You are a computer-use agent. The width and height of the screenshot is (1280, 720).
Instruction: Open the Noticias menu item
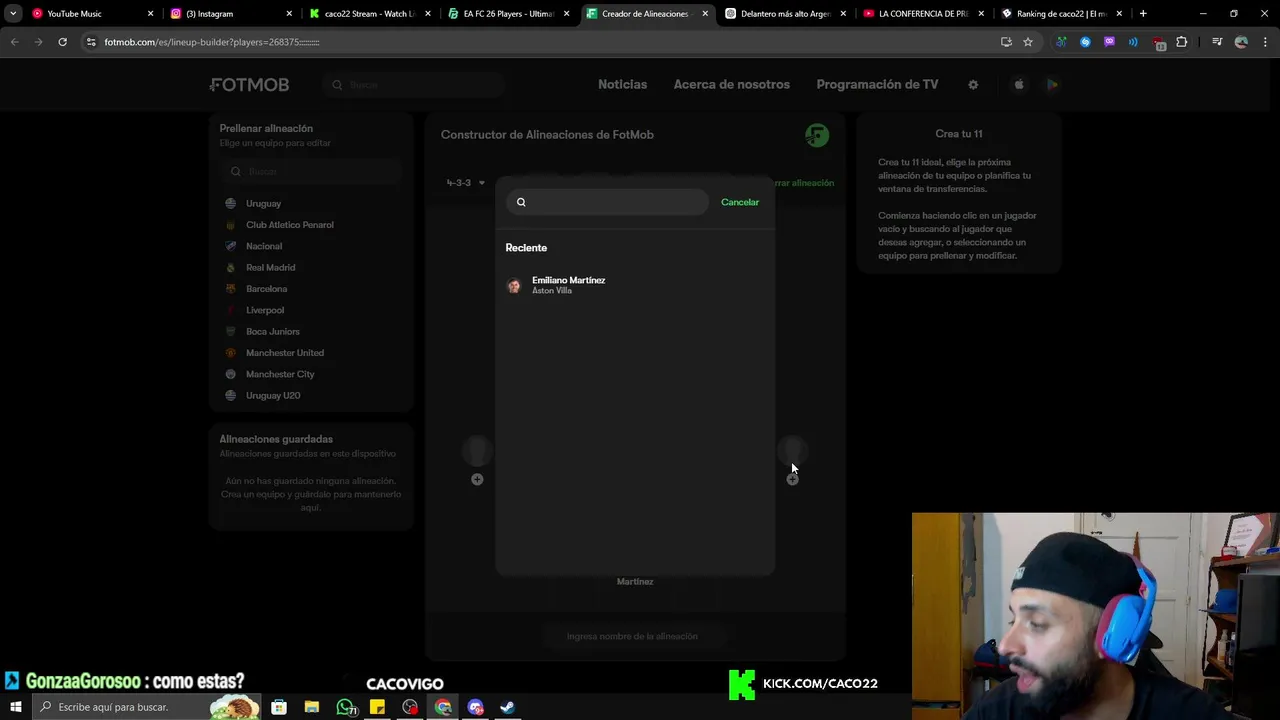pos(622,85)
